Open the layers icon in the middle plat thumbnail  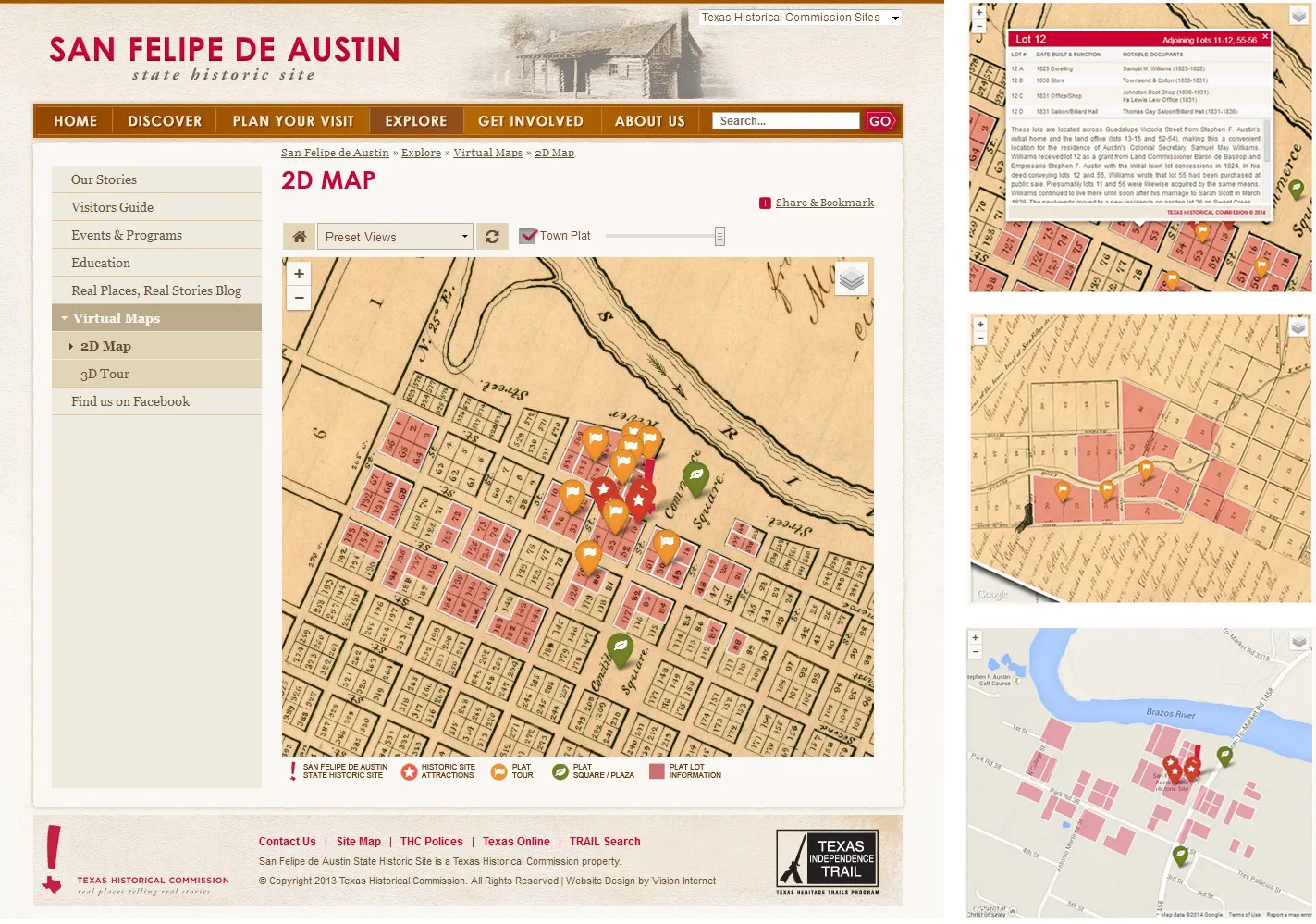click(1298, 326)
